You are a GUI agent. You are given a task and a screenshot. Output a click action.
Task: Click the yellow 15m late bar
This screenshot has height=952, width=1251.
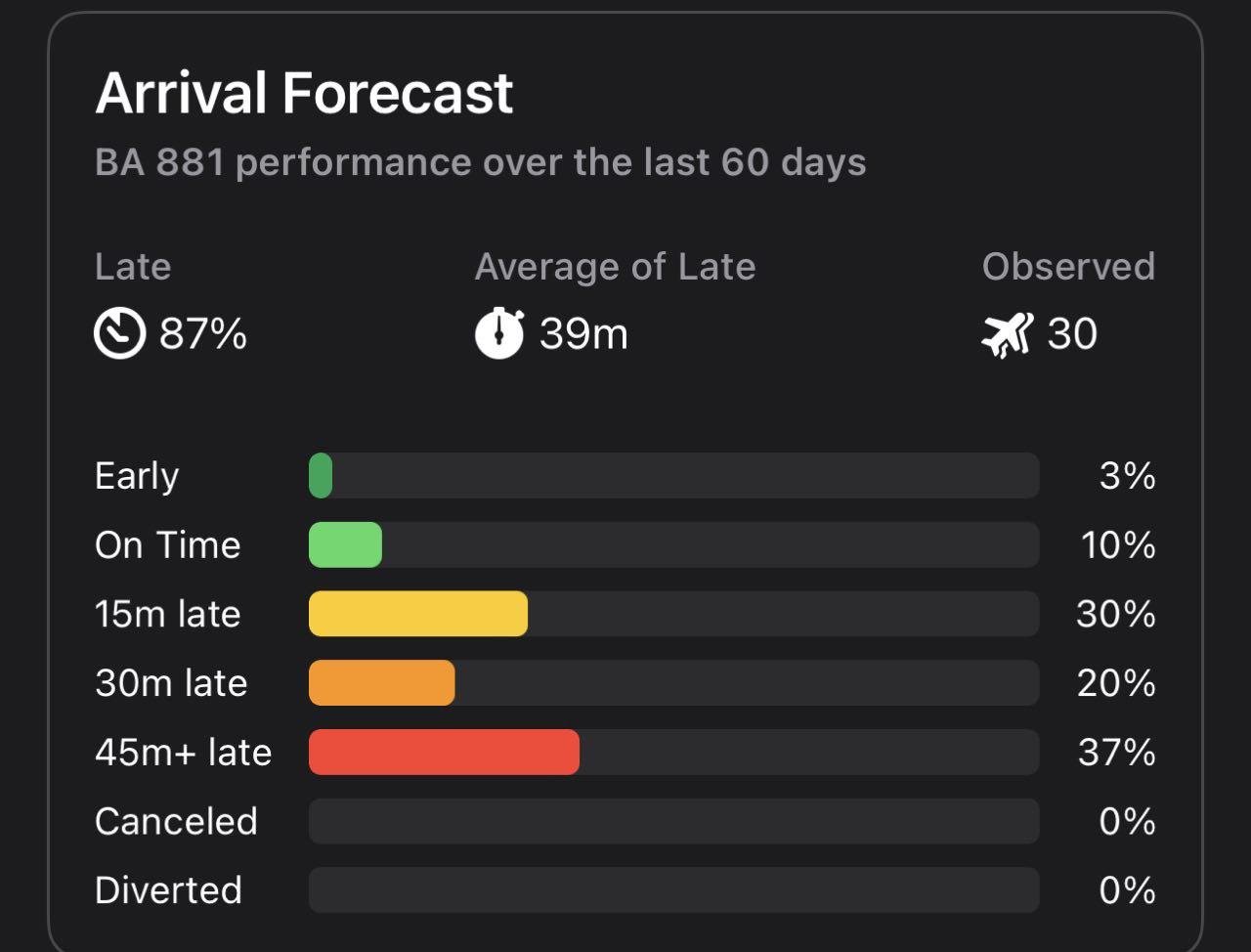418,614
